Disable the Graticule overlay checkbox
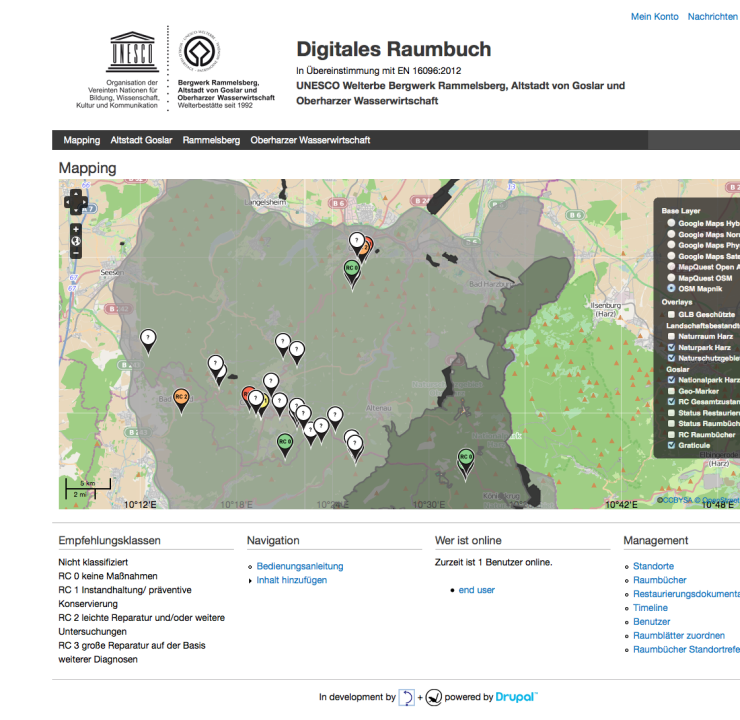Screen dimensions: 740x720 (671, 445)
